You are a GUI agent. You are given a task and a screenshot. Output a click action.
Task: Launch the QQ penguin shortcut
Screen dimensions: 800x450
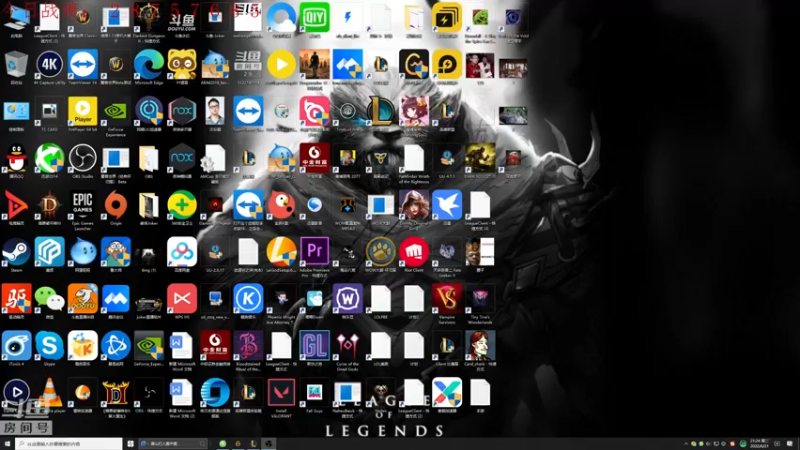pyautogui.click(x=16, y=158)
